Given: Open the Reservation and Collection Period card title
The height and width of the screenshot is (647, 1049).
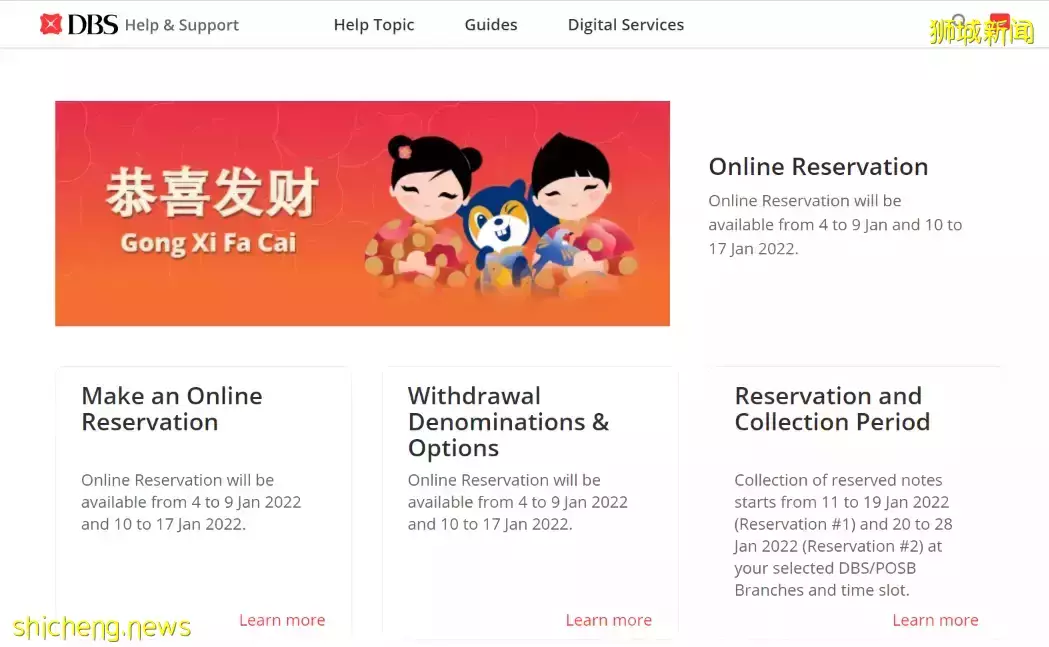Looking at the screenshot, I should tap(832, 409).
